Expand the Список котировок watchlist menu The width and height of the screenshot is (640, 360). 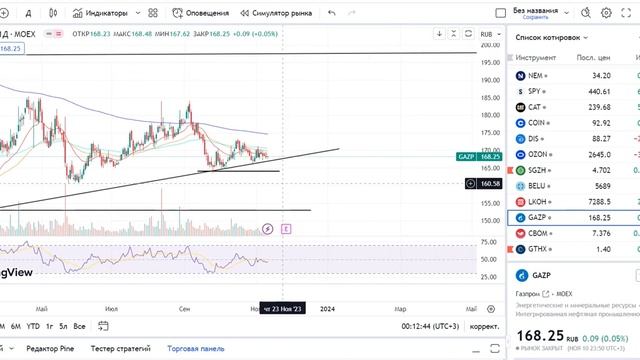tap(551, 38)
